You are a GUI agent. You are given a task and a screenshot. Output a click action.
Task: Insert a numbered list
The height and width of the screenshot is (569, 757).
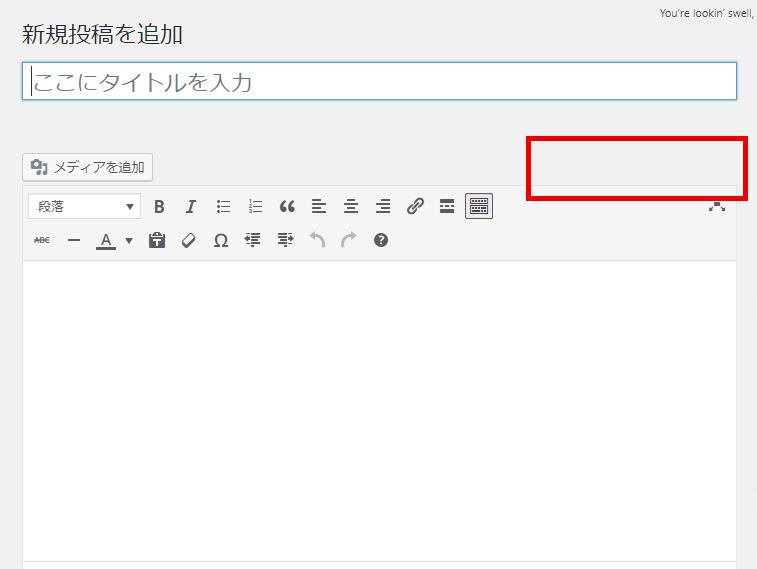[x=255, y=207]
